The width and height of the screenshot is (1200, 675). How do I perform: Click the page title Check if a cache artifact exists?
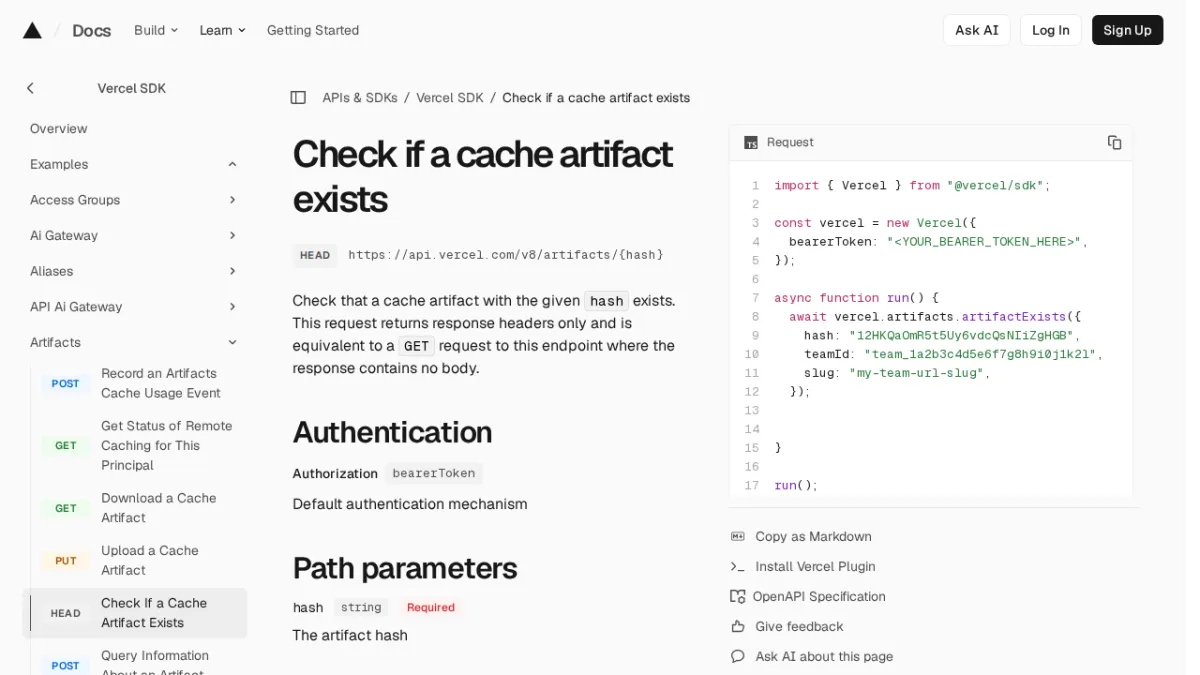tap(483, 176)
